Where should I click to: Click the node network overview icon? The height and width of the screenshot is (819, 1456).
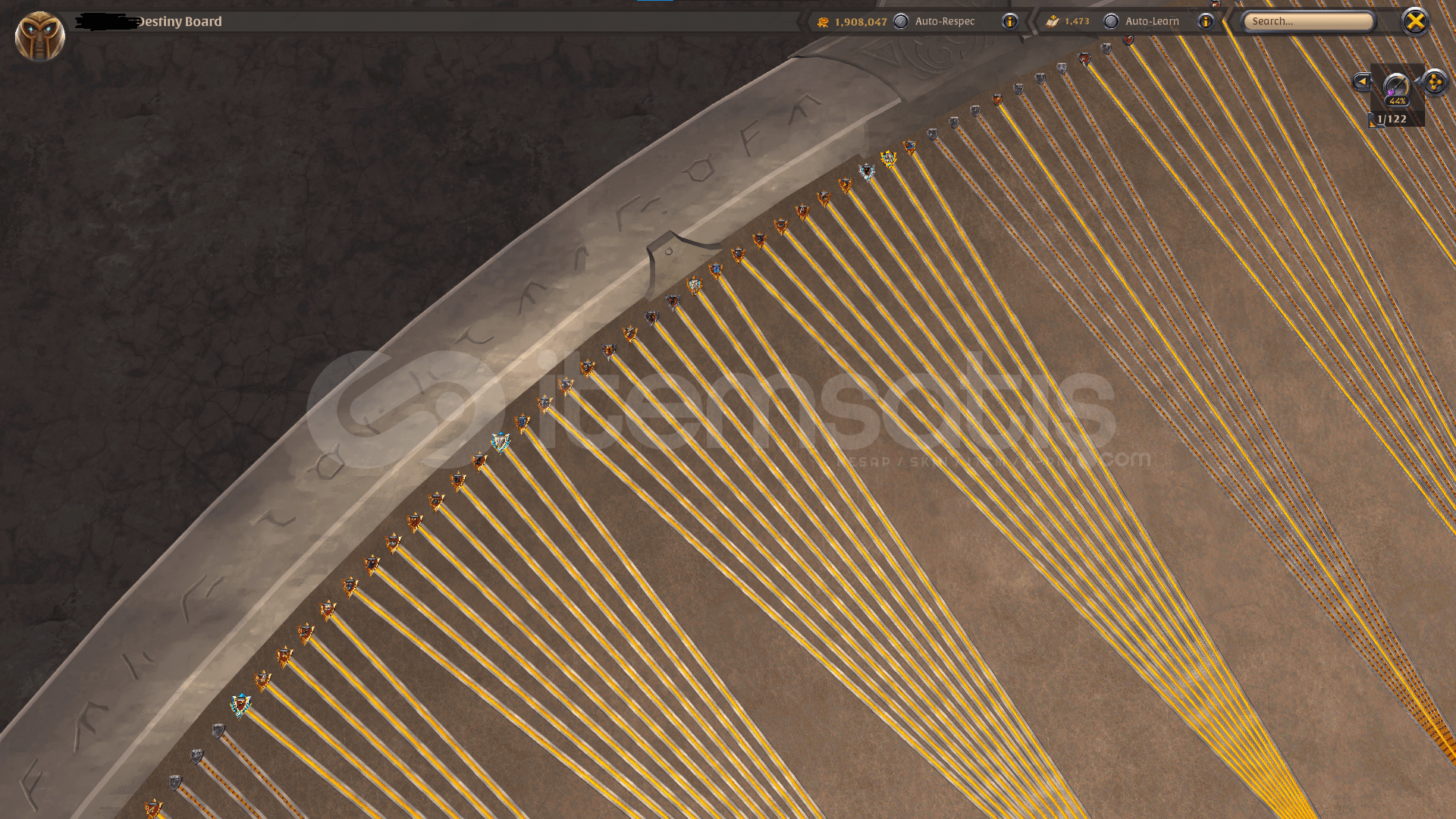tap(1434, 82)
